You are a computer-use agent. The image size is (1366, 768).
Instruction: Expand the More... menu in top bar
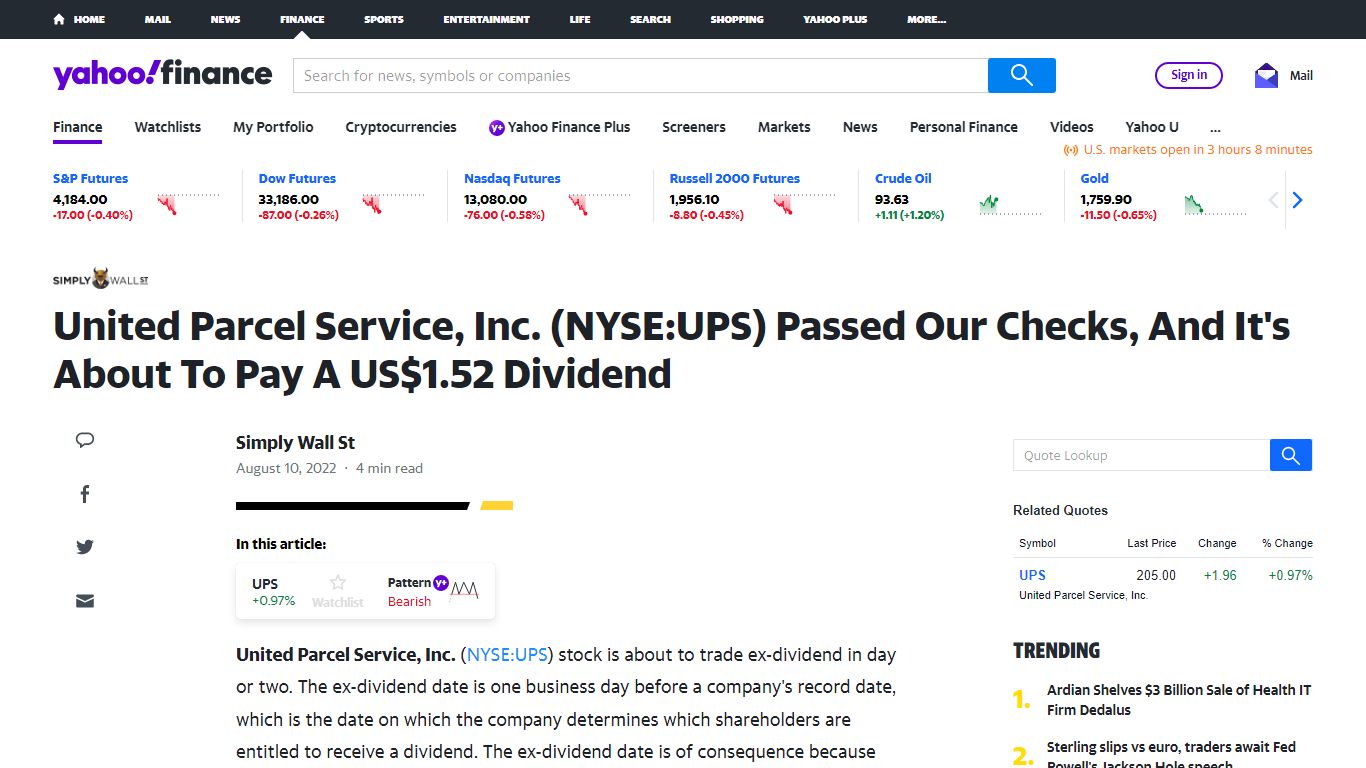tap(926, 19)
